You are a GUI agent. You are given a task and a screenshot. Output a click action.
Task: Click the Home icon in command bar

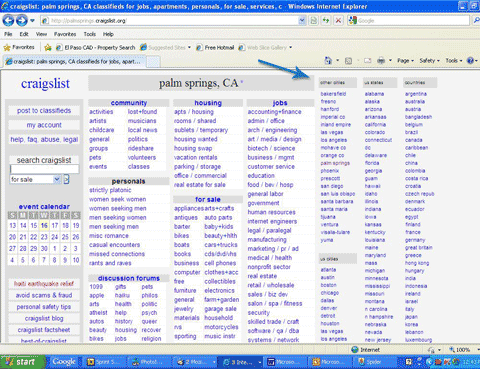click(x=328, y=61)
